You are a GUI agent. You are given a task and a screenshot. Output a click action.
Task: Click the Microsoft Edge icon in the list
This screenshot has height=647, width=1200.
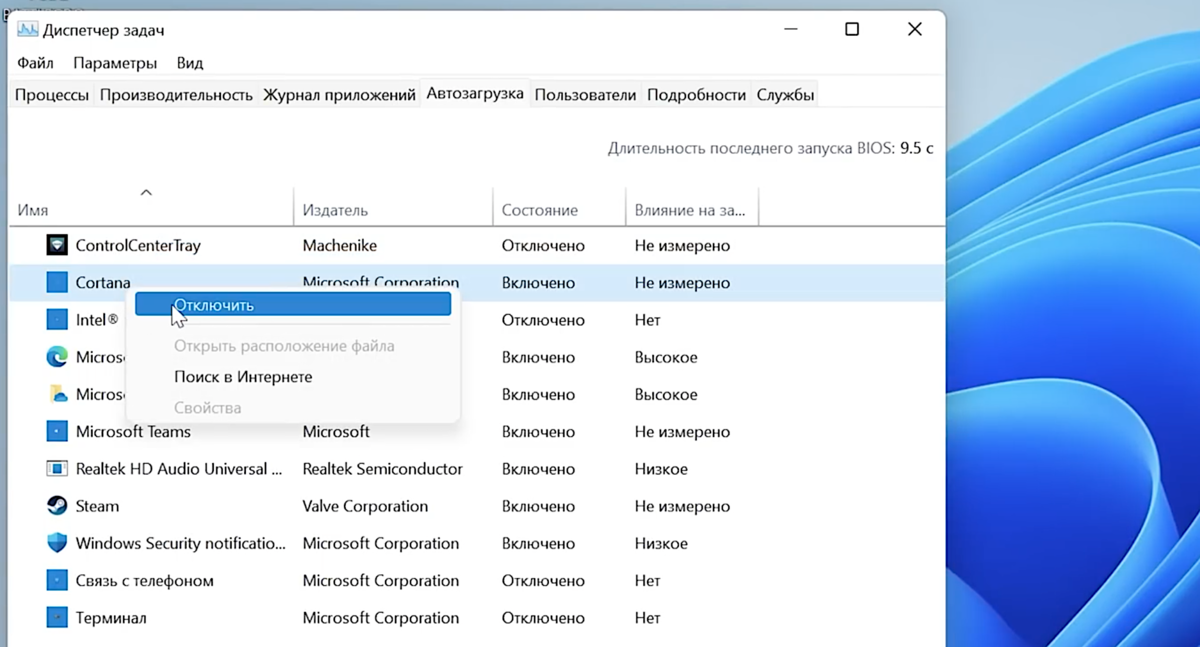(x=57, y=357)
